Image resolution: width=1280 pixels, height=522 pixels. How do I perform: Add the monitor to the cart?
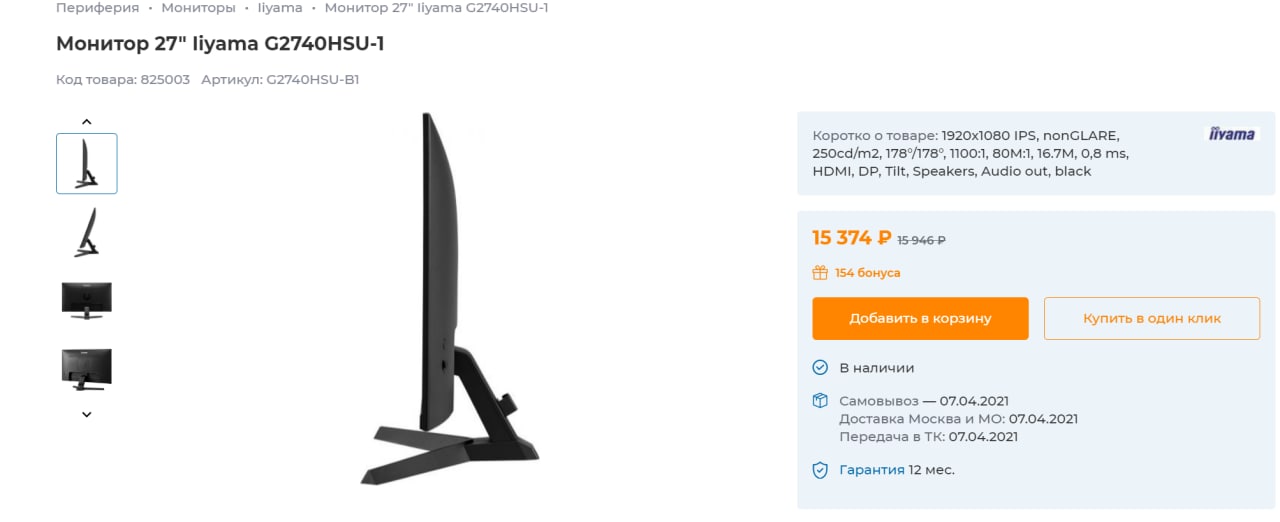point(920,318)
